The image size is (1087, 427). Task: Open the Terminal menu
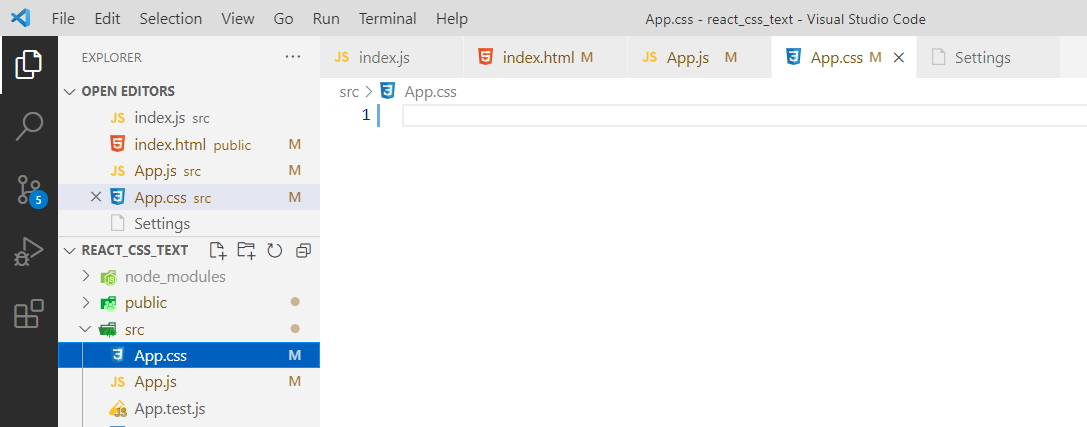[x=387, y=19]
